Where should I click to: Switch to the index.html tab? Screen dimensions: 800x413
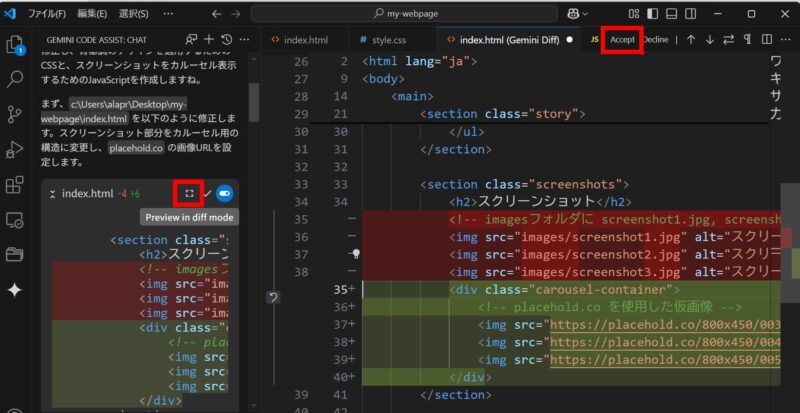click(x=306, y=40)
